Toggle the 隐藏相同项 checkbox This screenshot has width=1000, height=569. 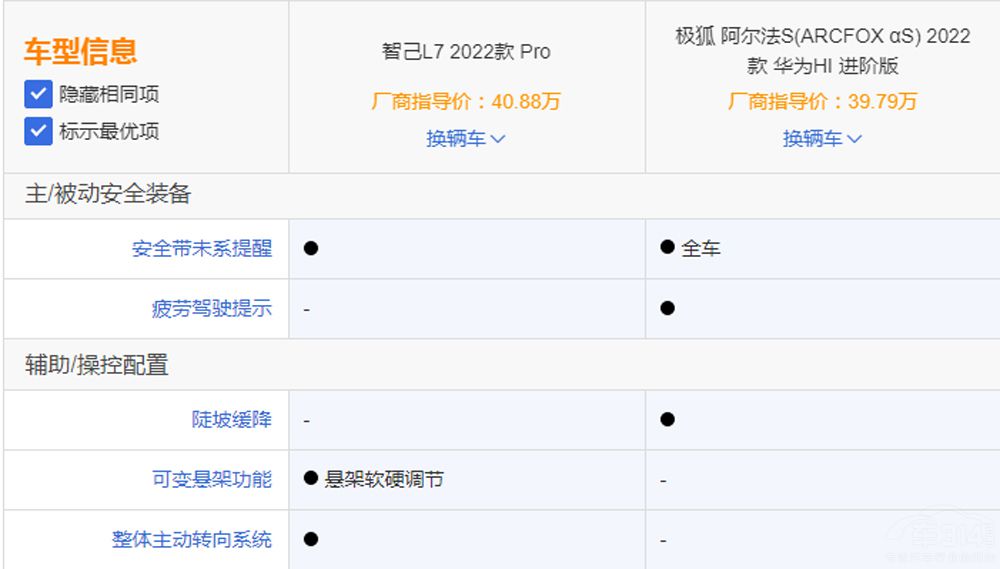(38, 95)
